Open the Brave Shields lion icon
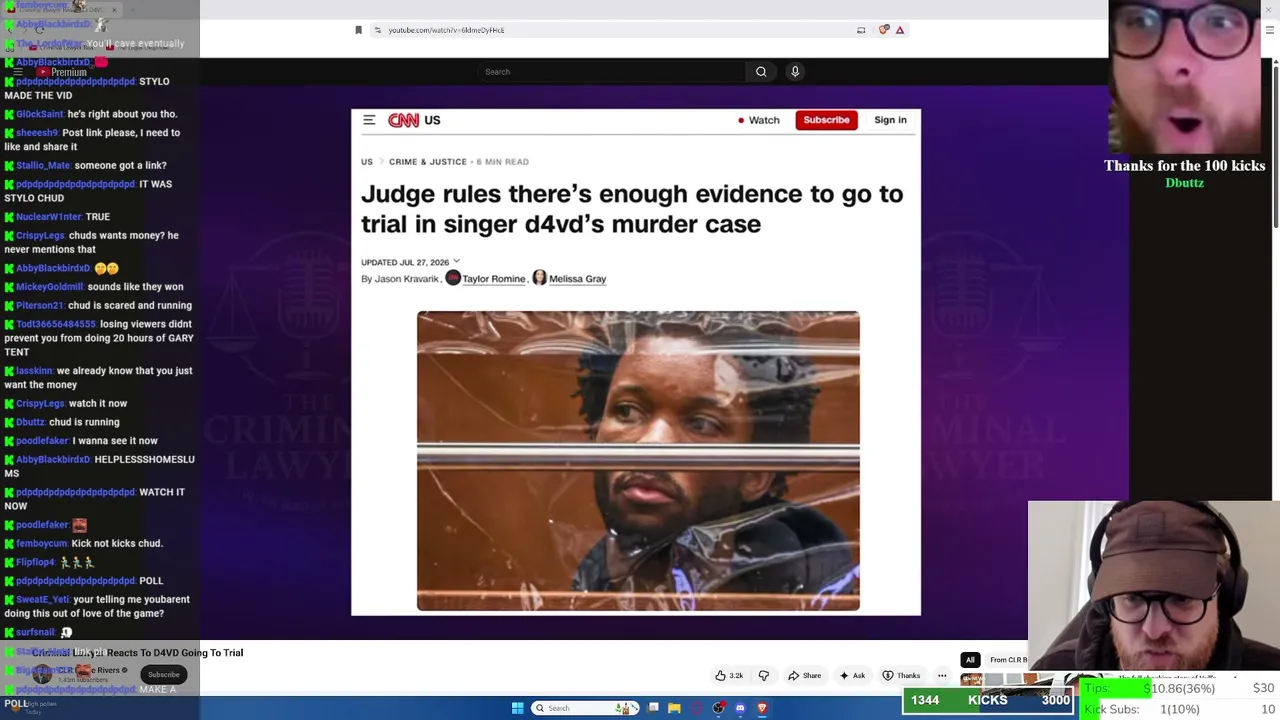 tap(883, 30)
